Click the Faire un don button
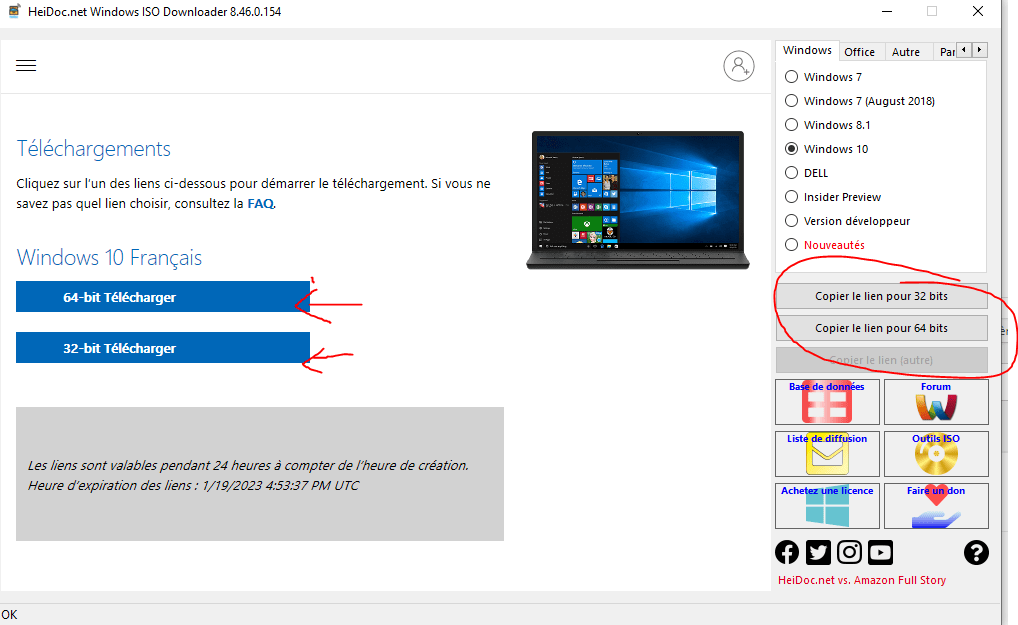This screenshot has height=625, width=1018. click(936, 506)
